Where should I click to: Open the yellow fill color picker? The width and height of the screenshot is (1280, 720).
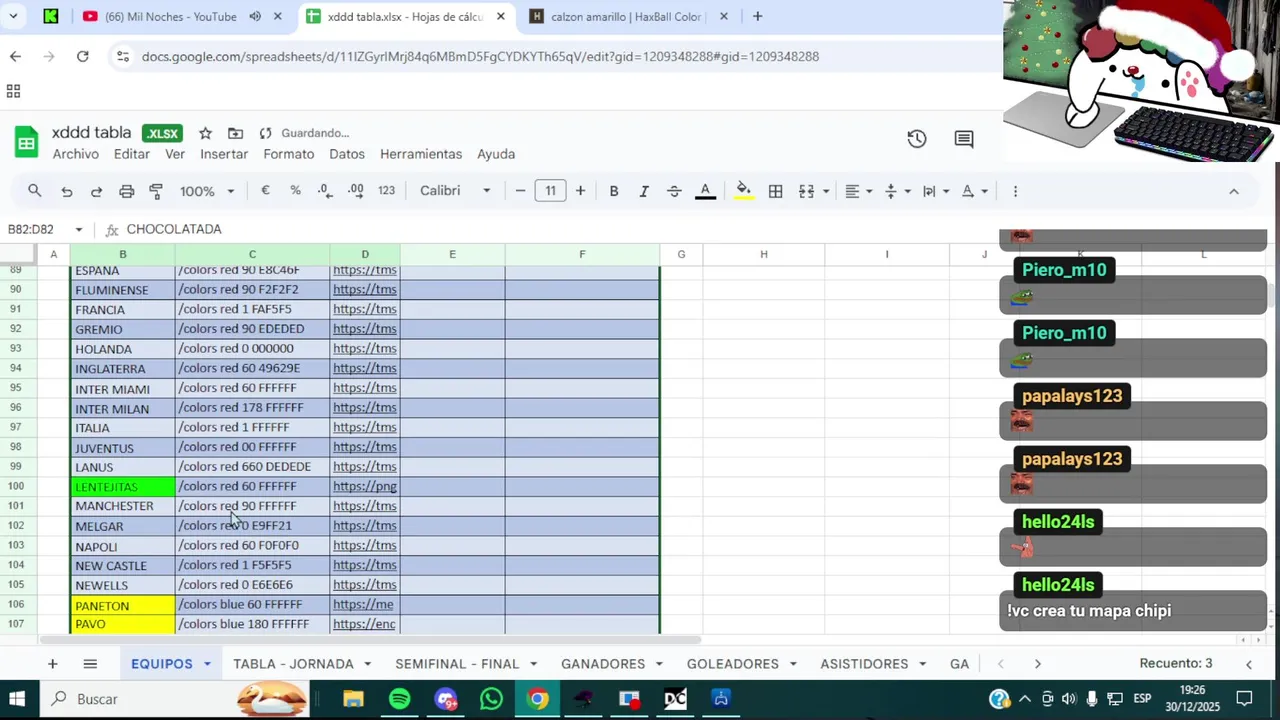pos(743,191)
